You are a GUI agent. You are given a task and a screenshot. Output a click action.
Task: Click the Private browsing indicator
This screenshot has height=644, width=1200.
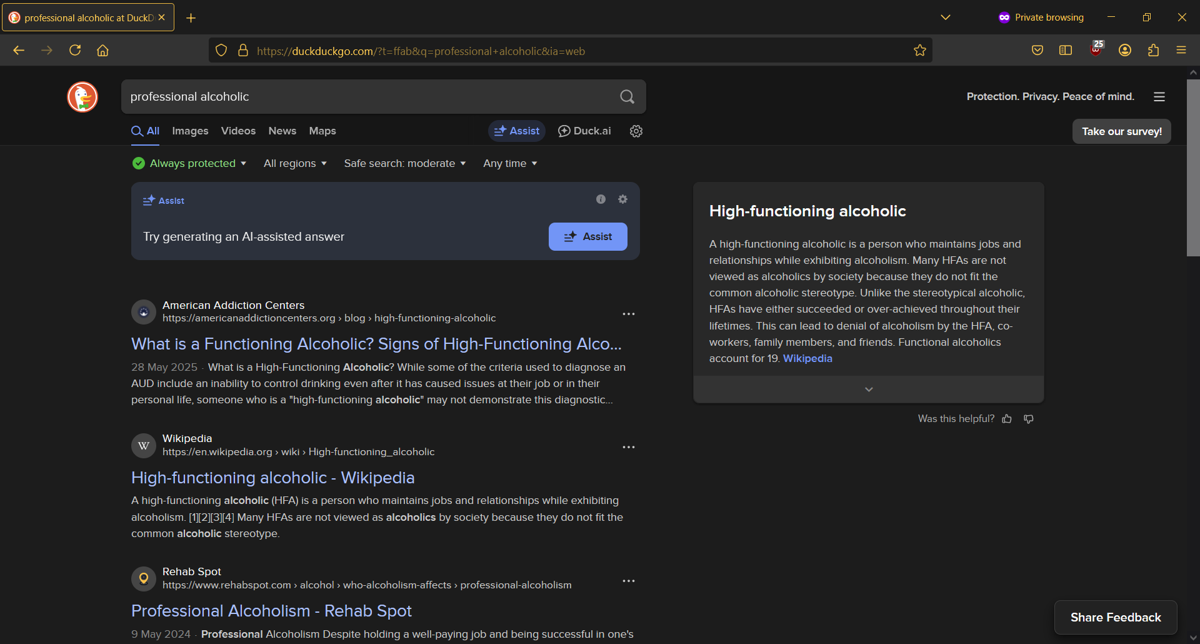coord(1040,17)
